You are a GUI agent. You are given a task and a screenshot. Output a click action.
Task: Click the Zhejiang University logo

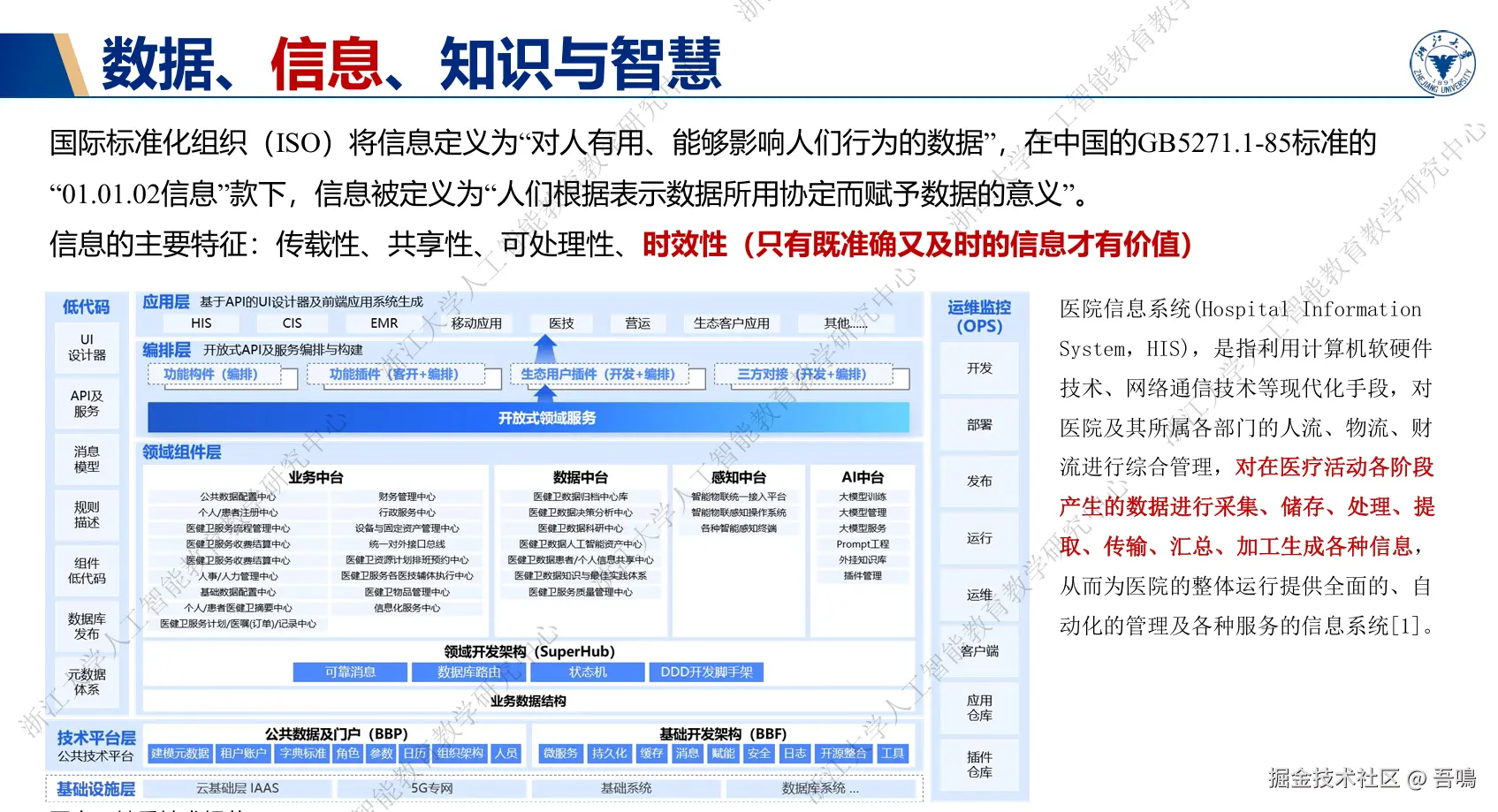pos(1442,63)
